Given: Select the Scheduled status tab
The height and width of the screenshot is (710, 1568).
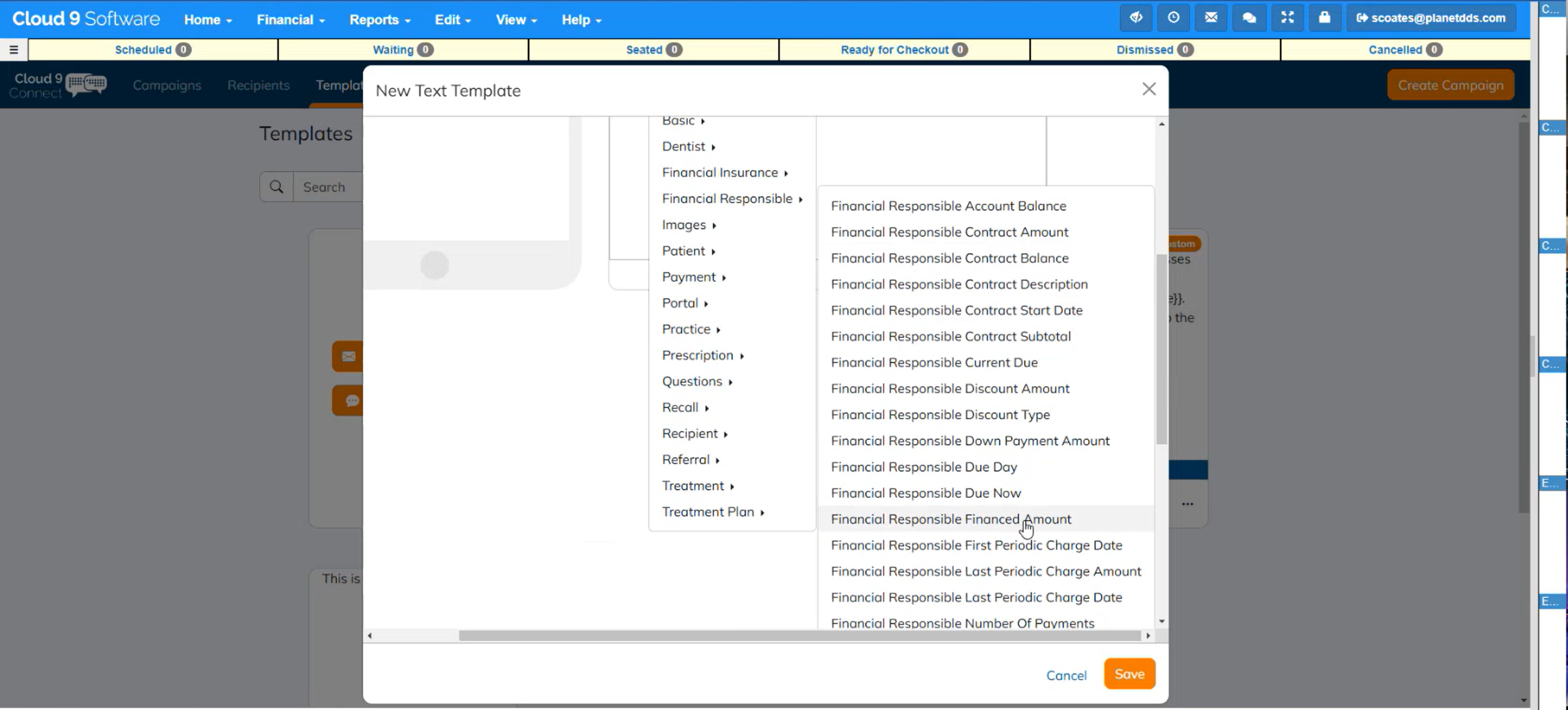Looking at the screenshot, I should (x=153, y=50).
